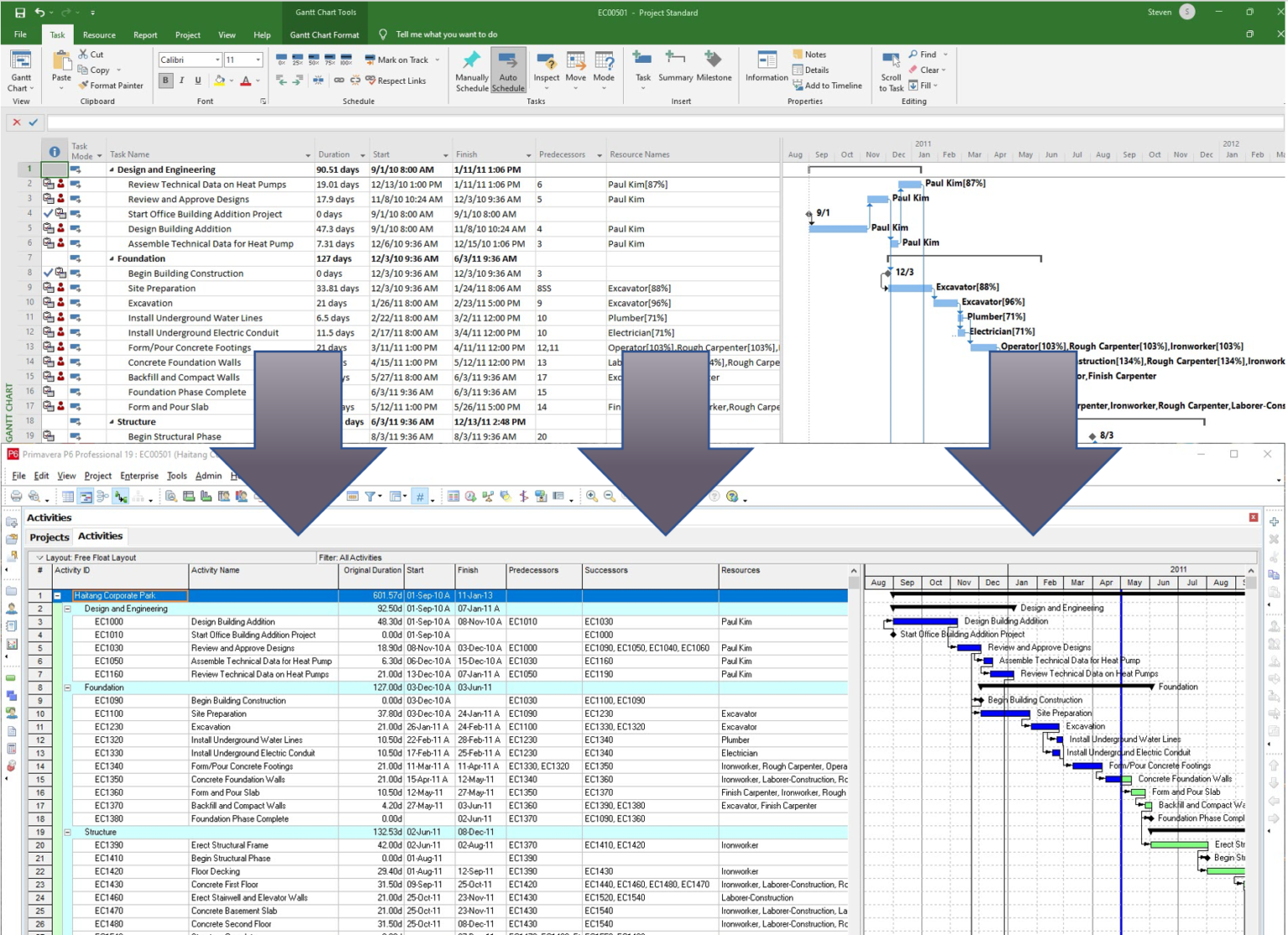Image resolution: width=1288 pixels, height=935 pixels.
Task: Open the Filter icon in Primavera toolbar
Action: coord(369,496)
